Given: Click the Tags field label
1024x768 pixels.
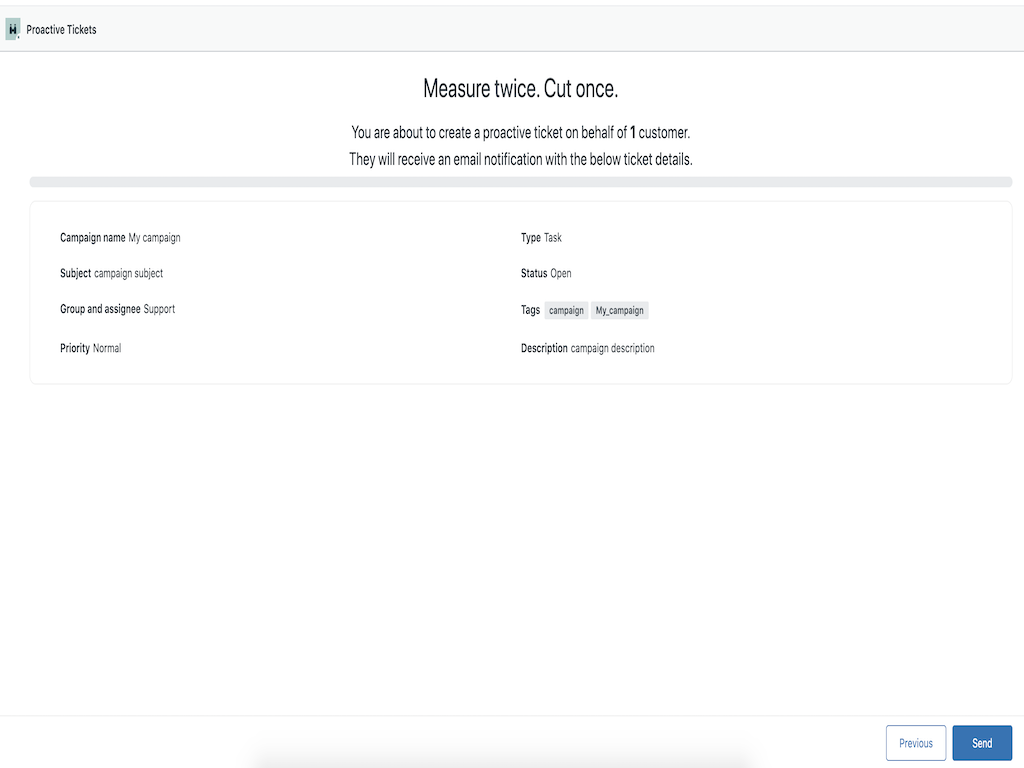Looking at the screenshot, I should 530,310.
